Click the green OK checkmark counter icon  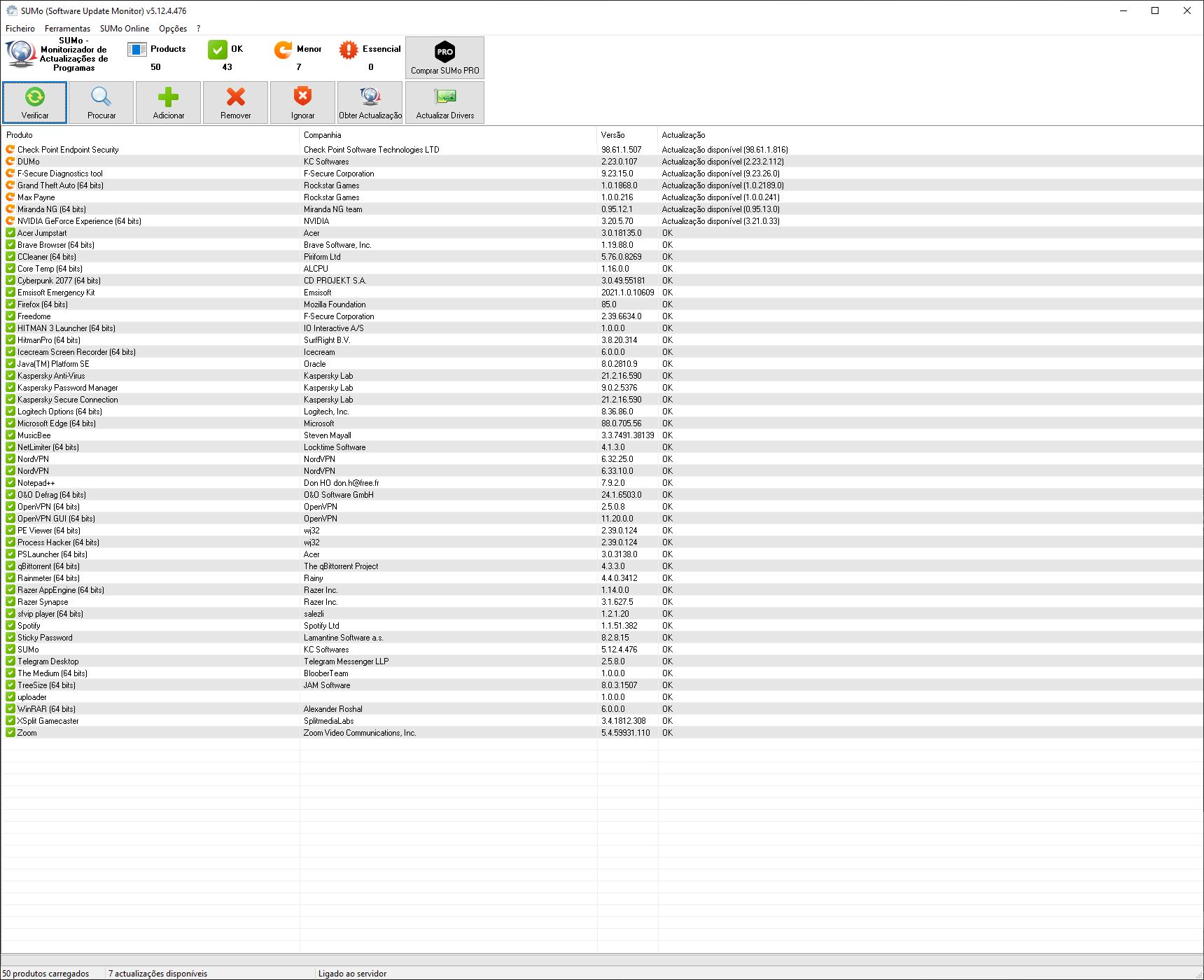click(218, 50)
